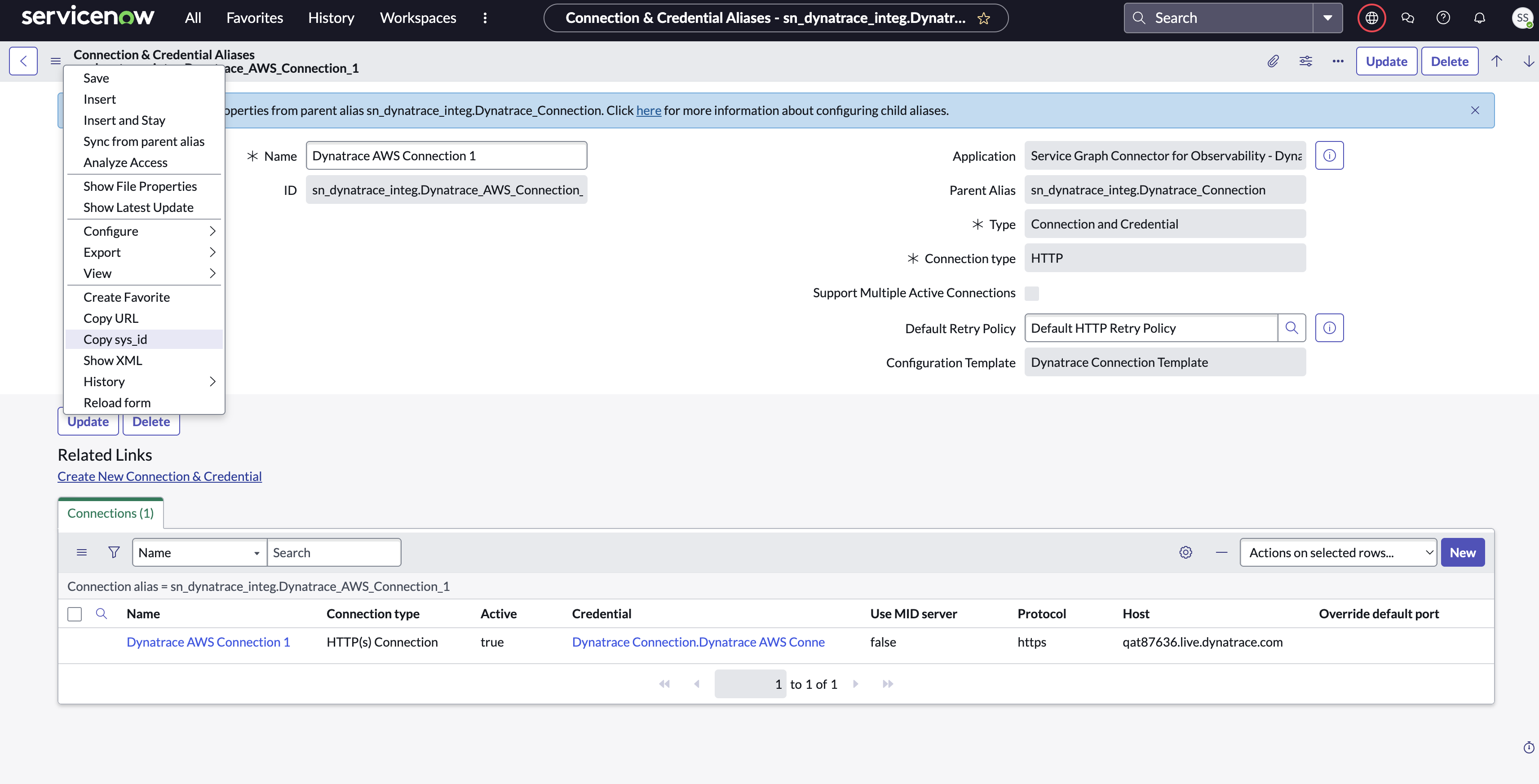The width and height of the screenshot is (1539, 784).
Task: Click the filter funnel icon in Connections list
Action: tap(114, 552)
